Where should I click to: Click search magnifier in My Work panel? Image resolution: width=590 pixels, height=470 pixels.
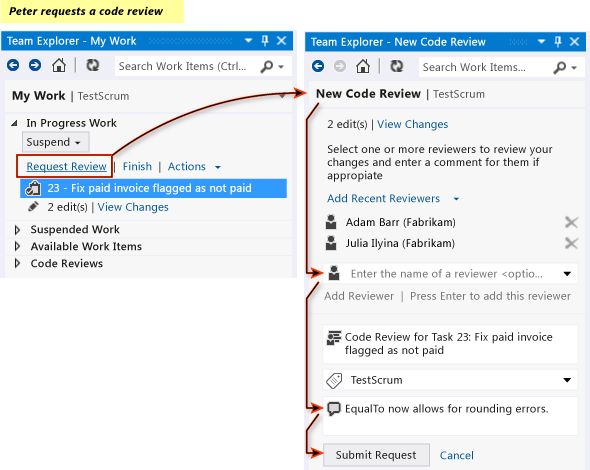point(266,67)
